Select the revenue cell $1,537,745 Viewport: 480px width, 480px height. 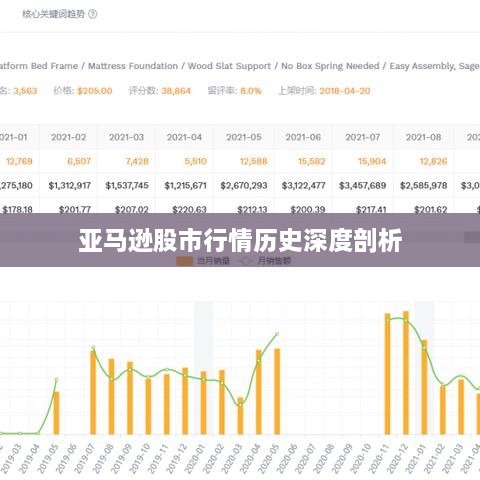pyautogui.click(x=127, y=185)
